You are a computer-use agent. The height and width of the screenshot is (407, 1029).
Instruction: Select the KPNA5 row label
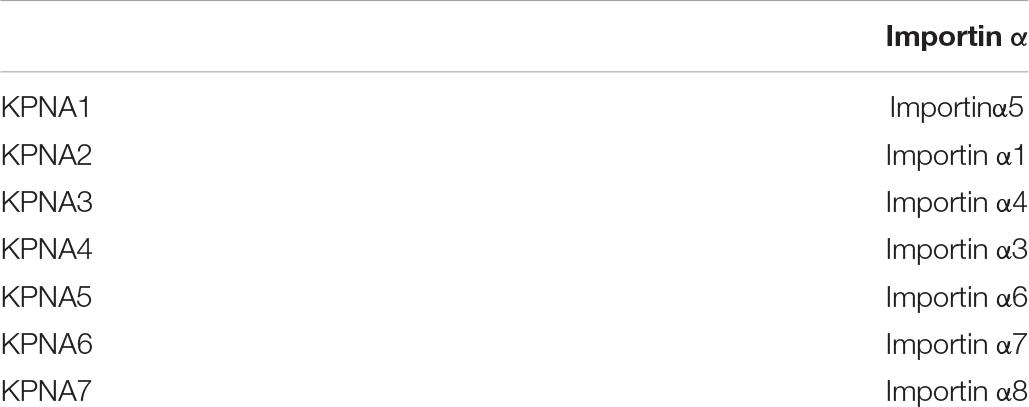[47, 297]
